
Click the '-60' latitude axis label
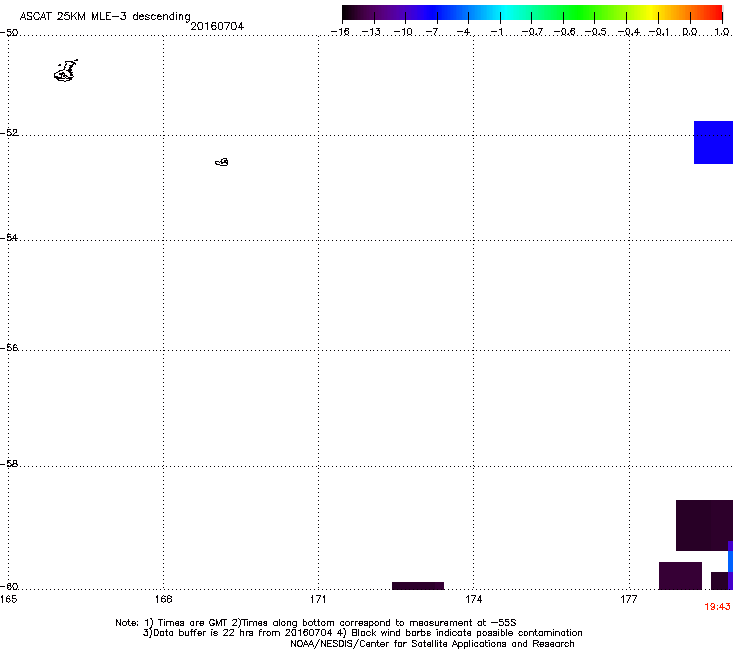pos(9,587)
